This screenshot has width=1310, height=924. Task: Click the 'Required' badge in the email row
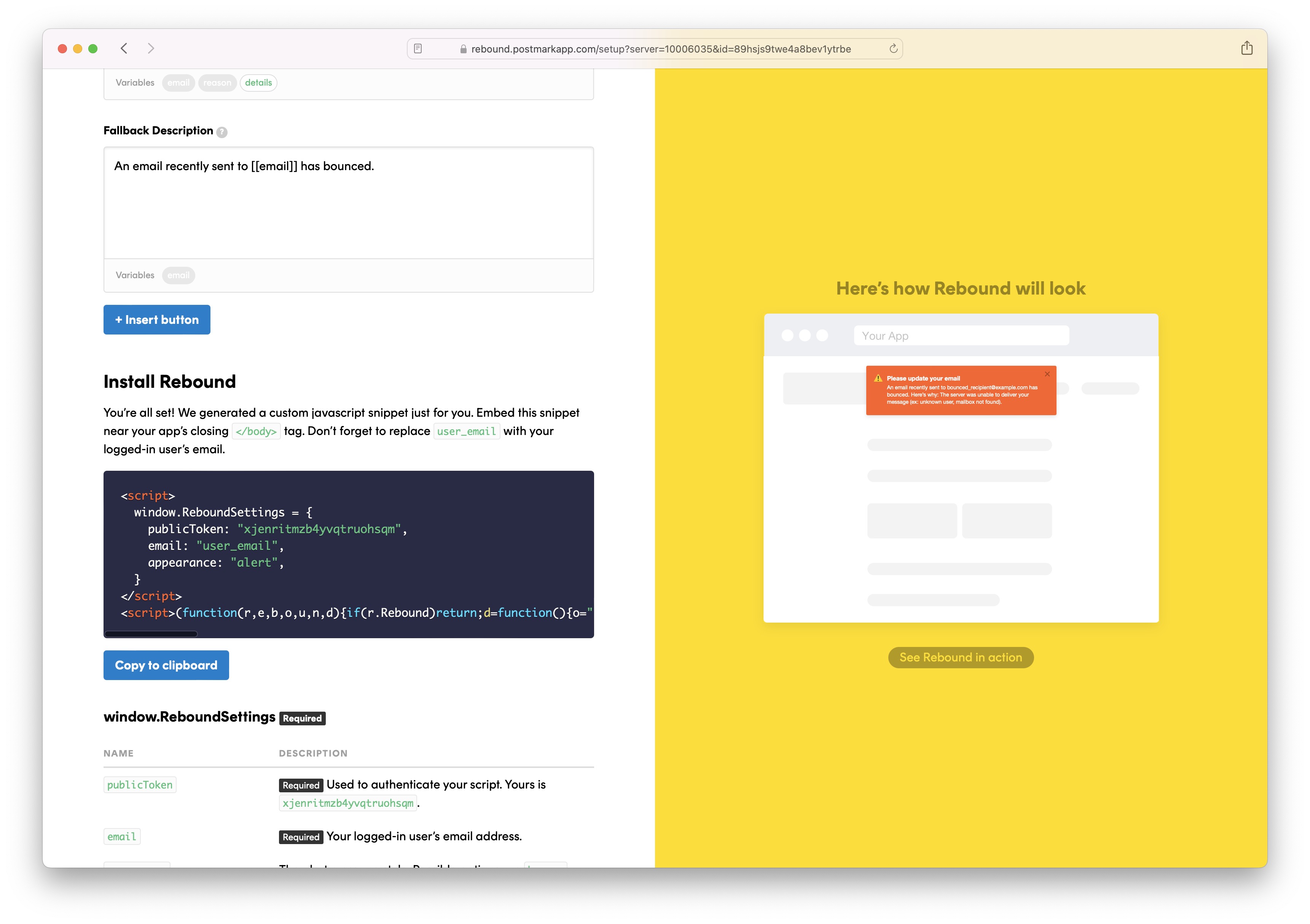pos(301,837)
